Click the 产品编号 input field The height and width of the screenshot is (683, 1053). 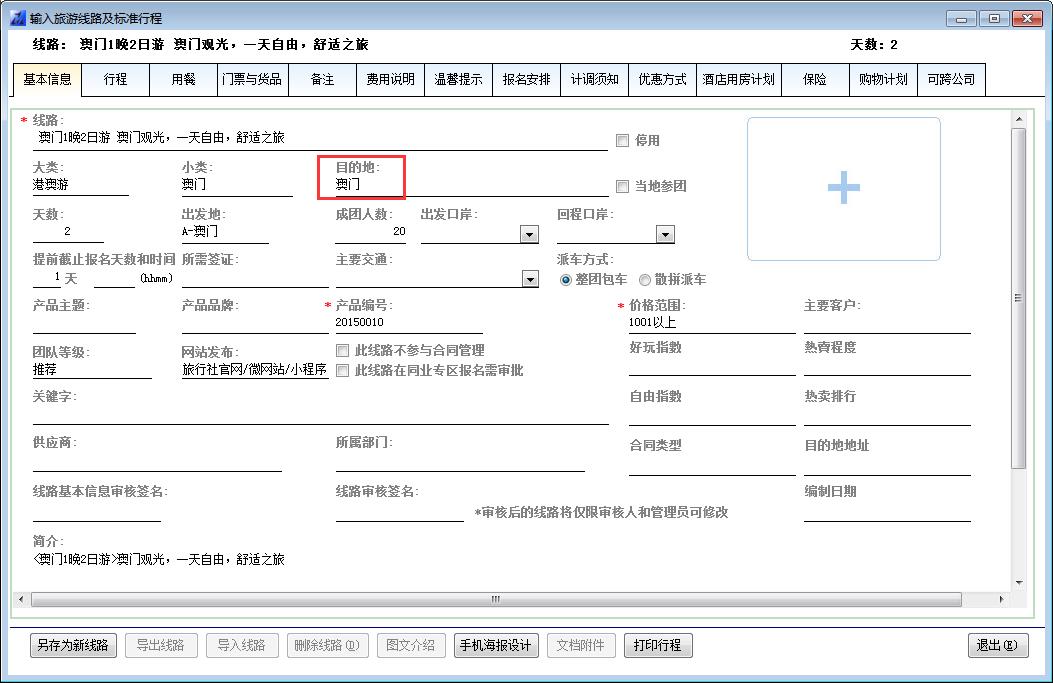[408, 323]
